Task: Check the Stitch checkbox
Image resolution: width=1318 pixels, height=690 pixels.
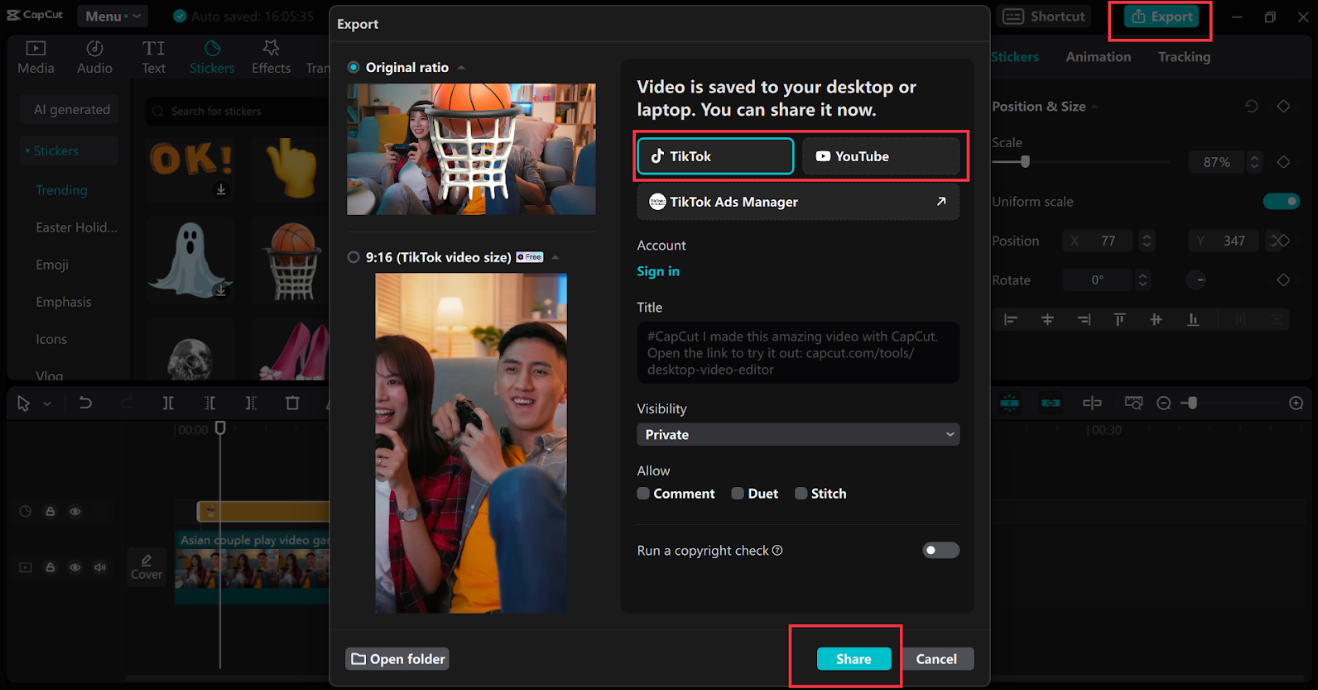Action: click(x=801, y=493)
